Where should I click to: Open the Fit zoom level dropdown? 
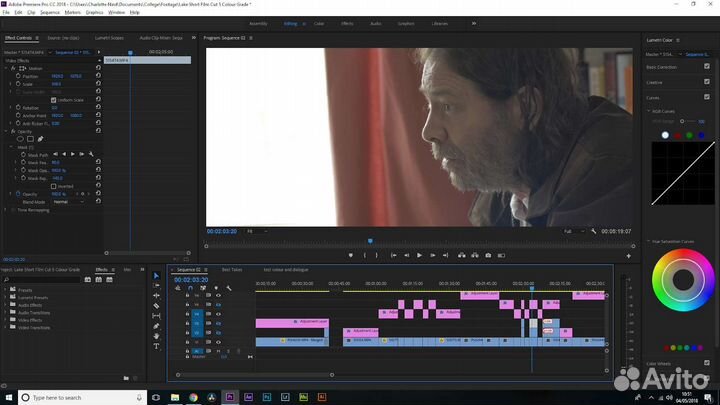tap(258, 231)
